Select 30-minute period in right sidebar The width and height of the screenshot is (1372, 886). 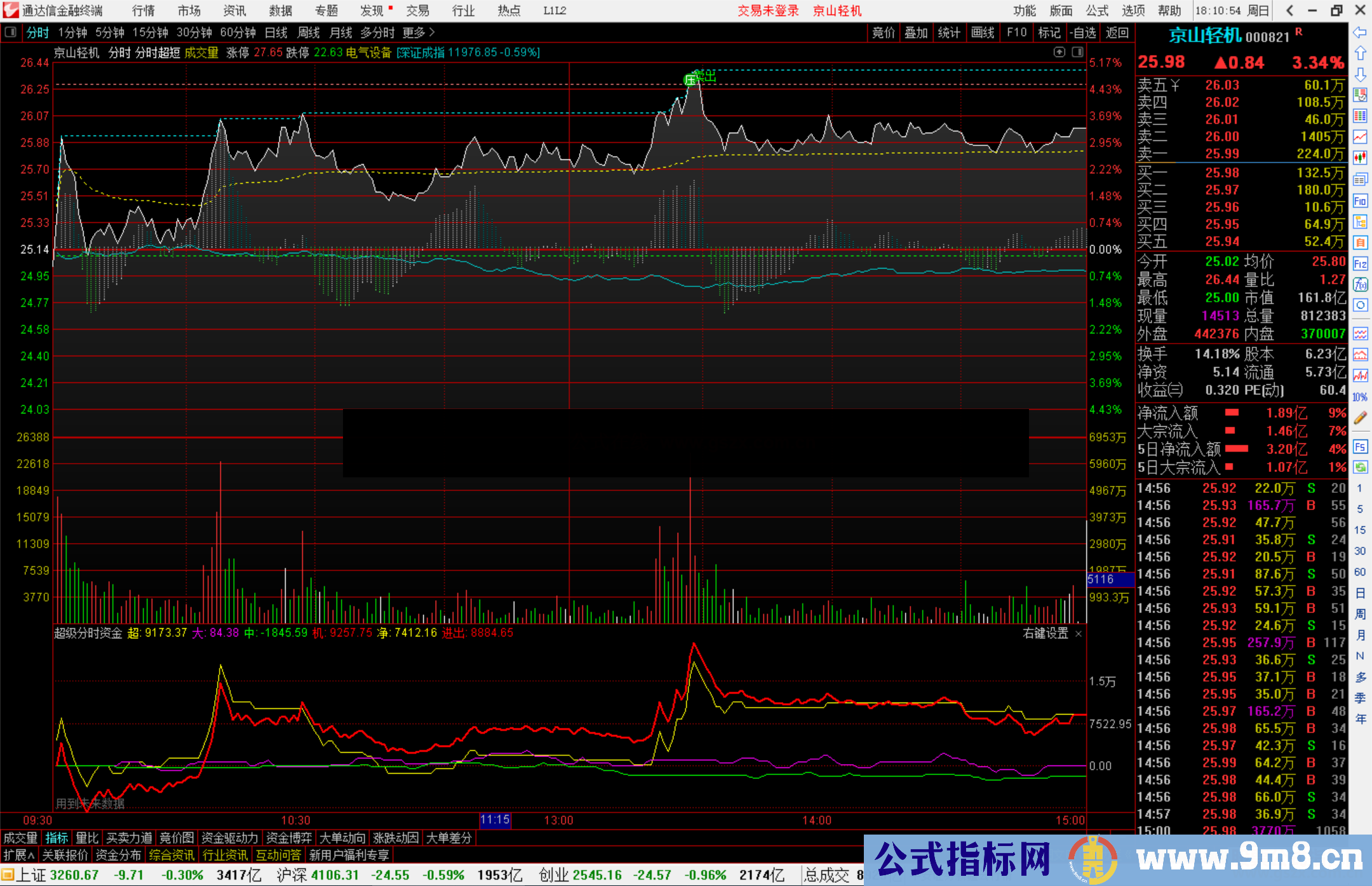tap(1359, 551)
